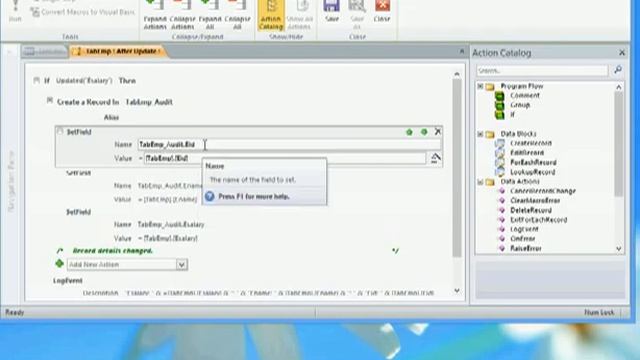Click search magnifier in Action Catalog
The width and height of the screenshot is (640, 360).
tap(618, 70)
